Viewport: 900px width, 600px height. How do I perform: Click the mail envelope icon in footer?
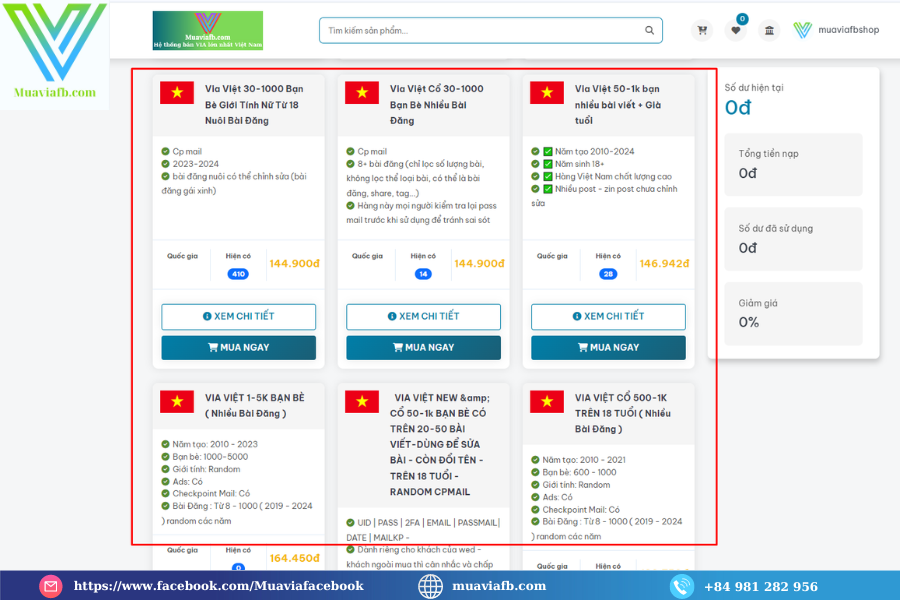point(51,586)
